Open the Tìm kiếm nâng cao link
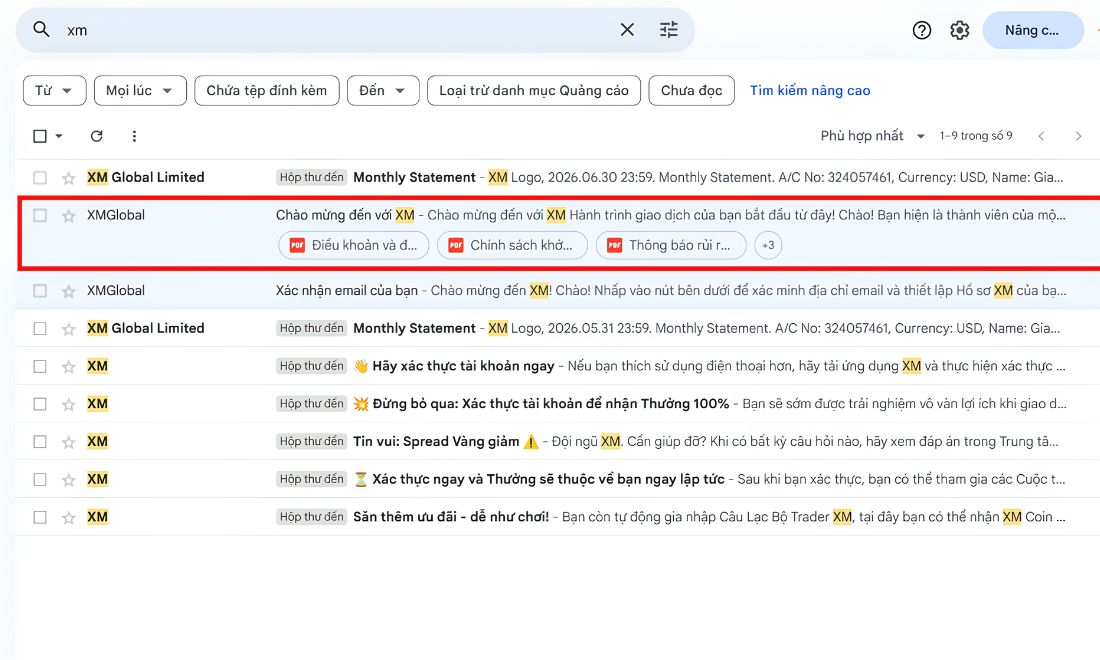This screenshot has height=660, width=1100. point(810,90)
